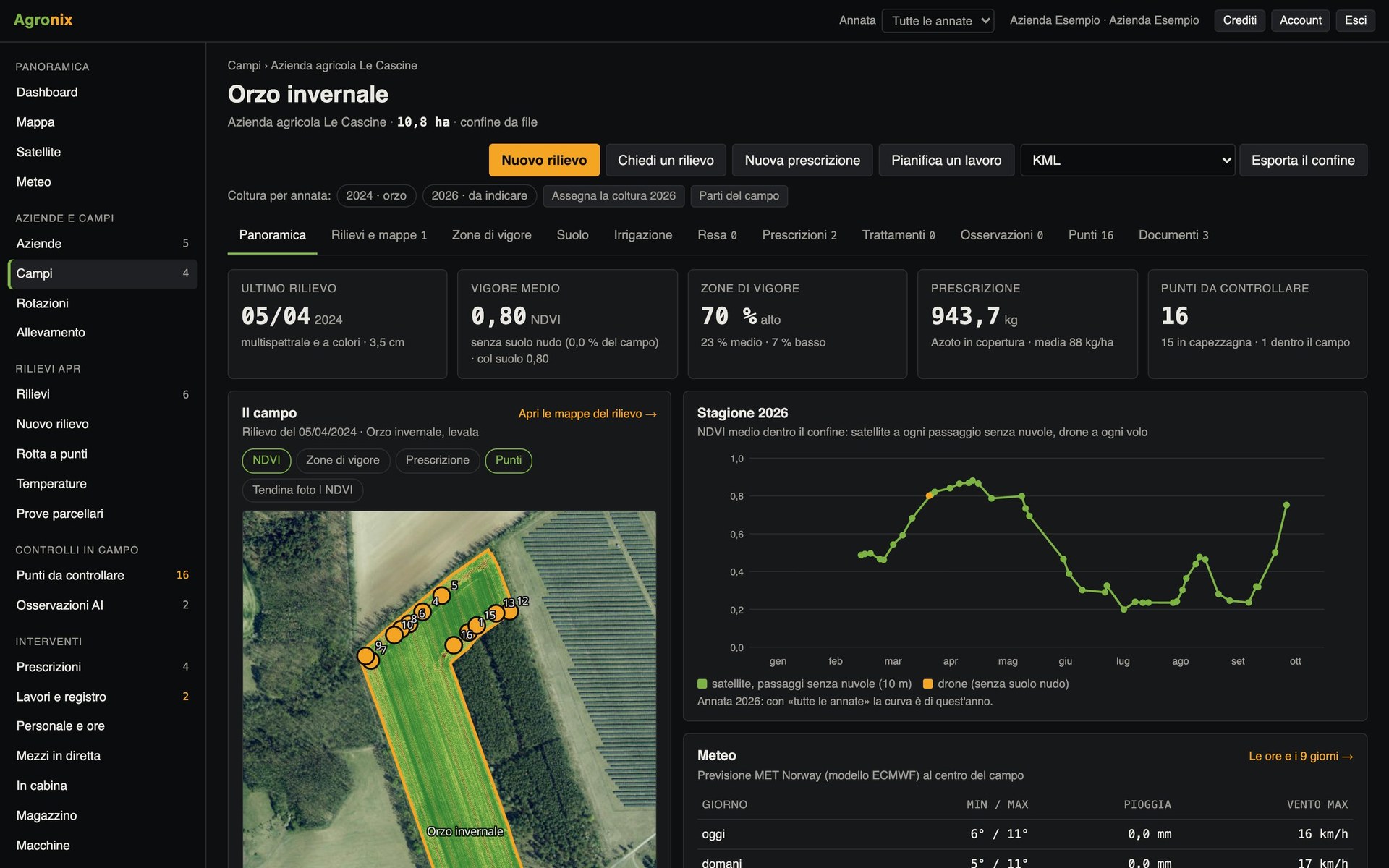Open Apri le mappe del rilievo link
1389x868 pixels.
point(587,414)
